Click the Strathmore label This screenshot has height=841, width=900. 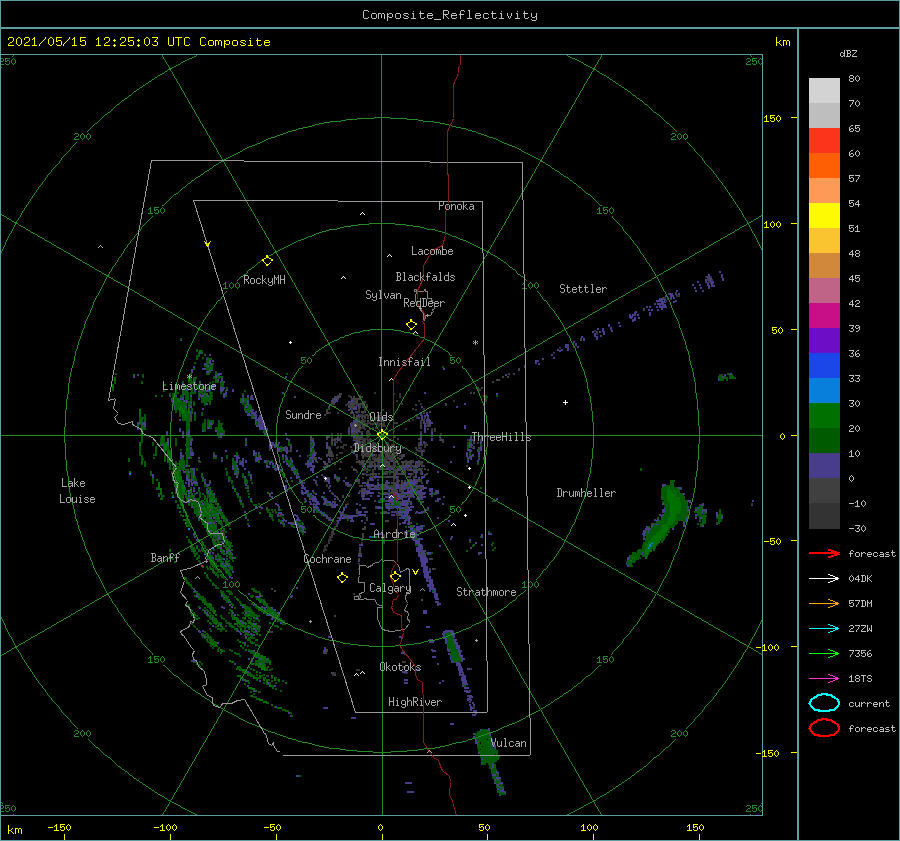click(x=486, y=592)
